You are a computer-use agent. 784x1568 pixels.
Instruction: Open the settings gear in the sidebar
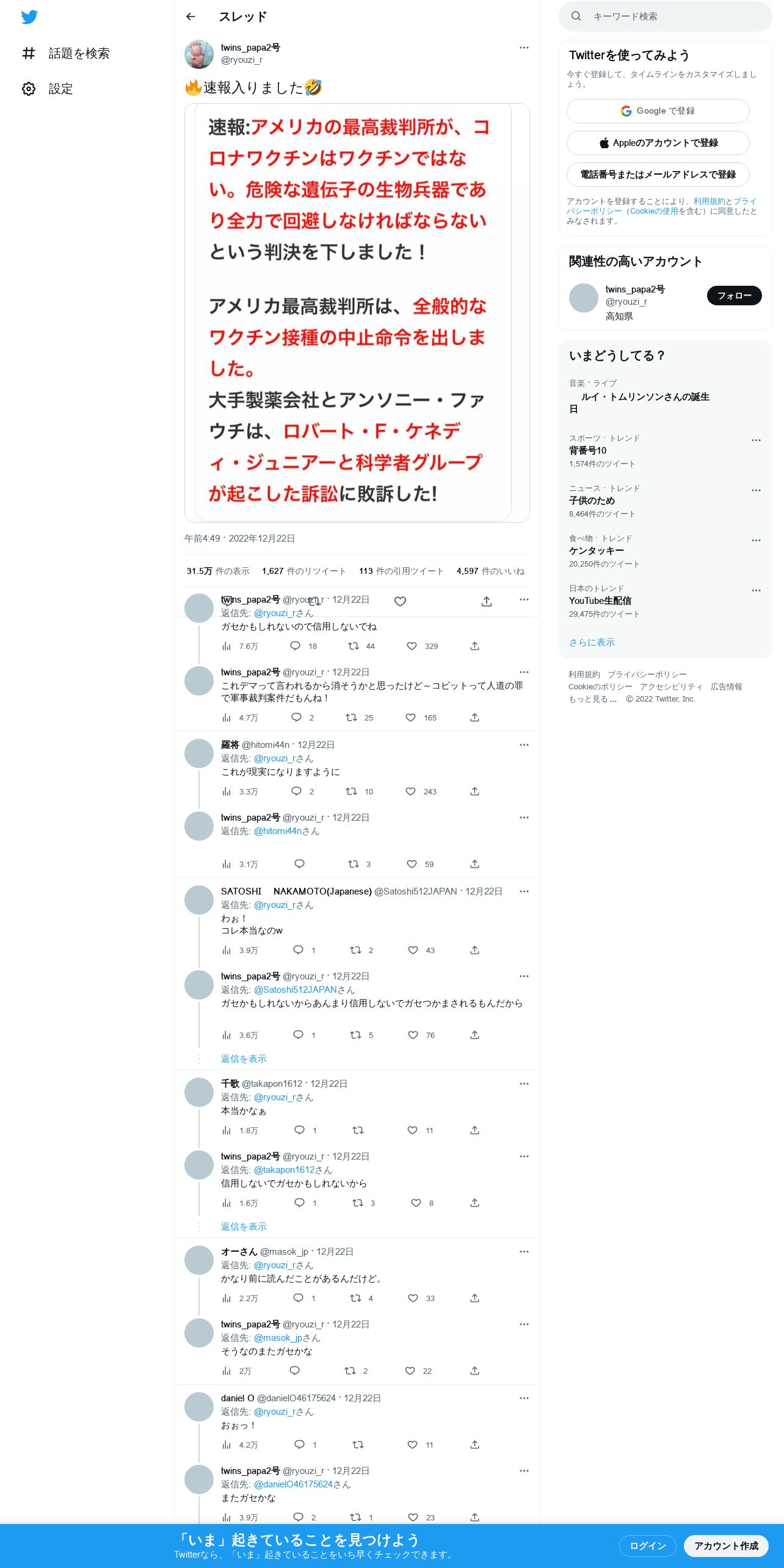pyautogui.click(x=29, y=89)
